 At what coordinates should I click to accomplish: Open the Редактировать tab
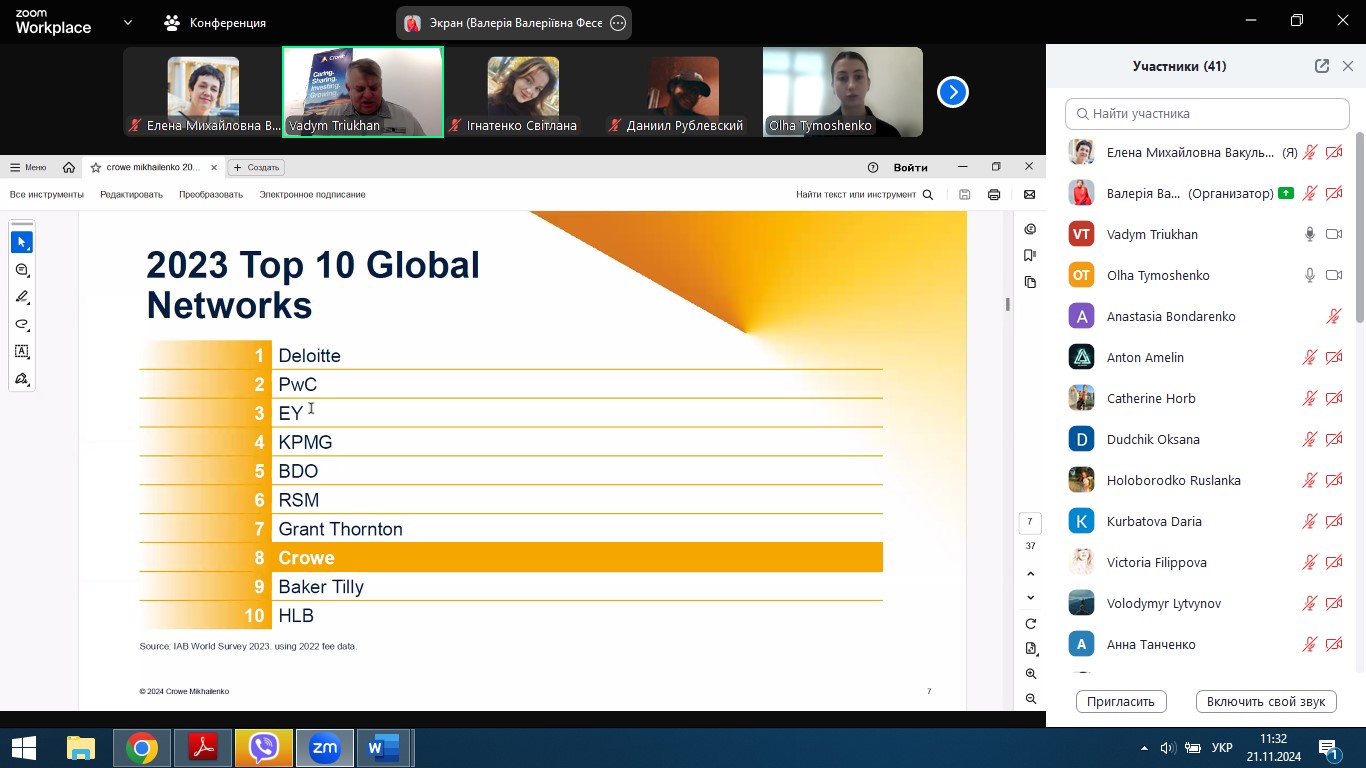[131, 195]
